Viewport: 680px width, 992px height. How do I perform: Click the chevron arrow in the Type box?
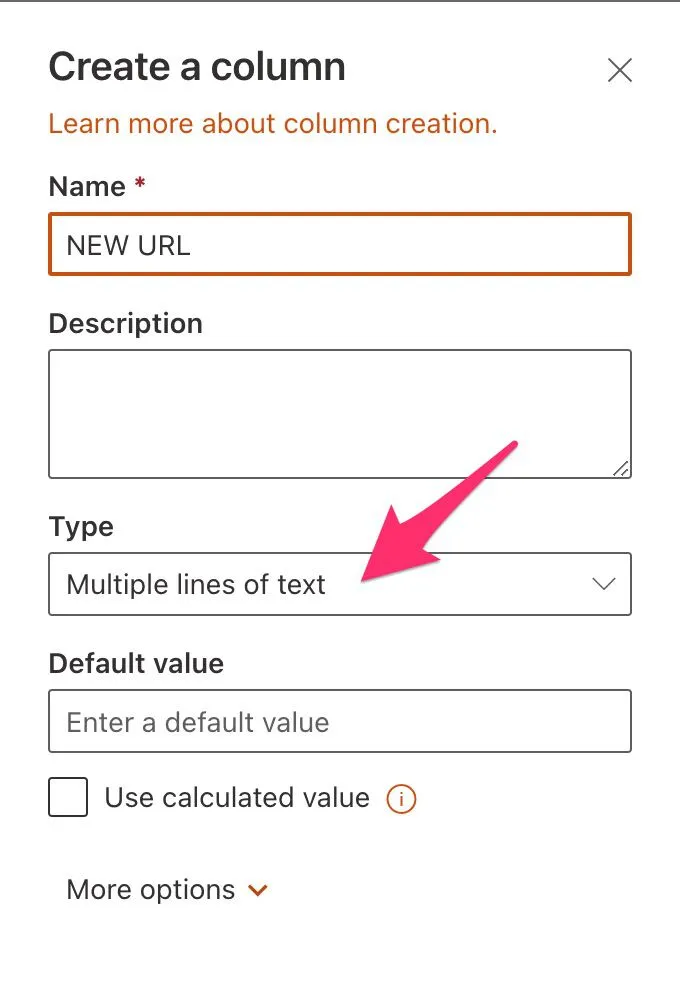pos(603,584)
